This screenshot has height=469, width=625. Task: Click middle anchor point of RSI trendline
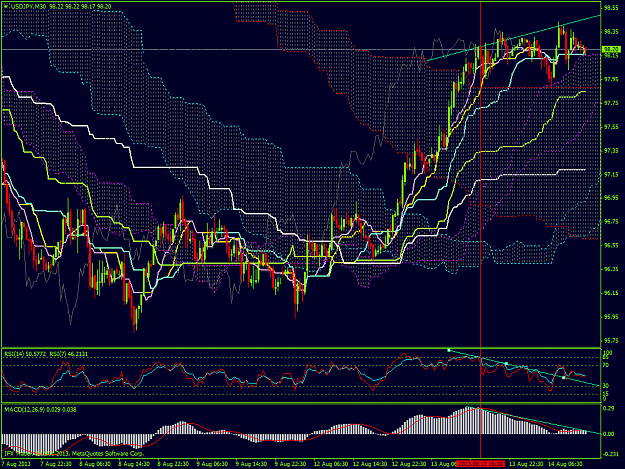pyautogui.click(x=506, y=363)
